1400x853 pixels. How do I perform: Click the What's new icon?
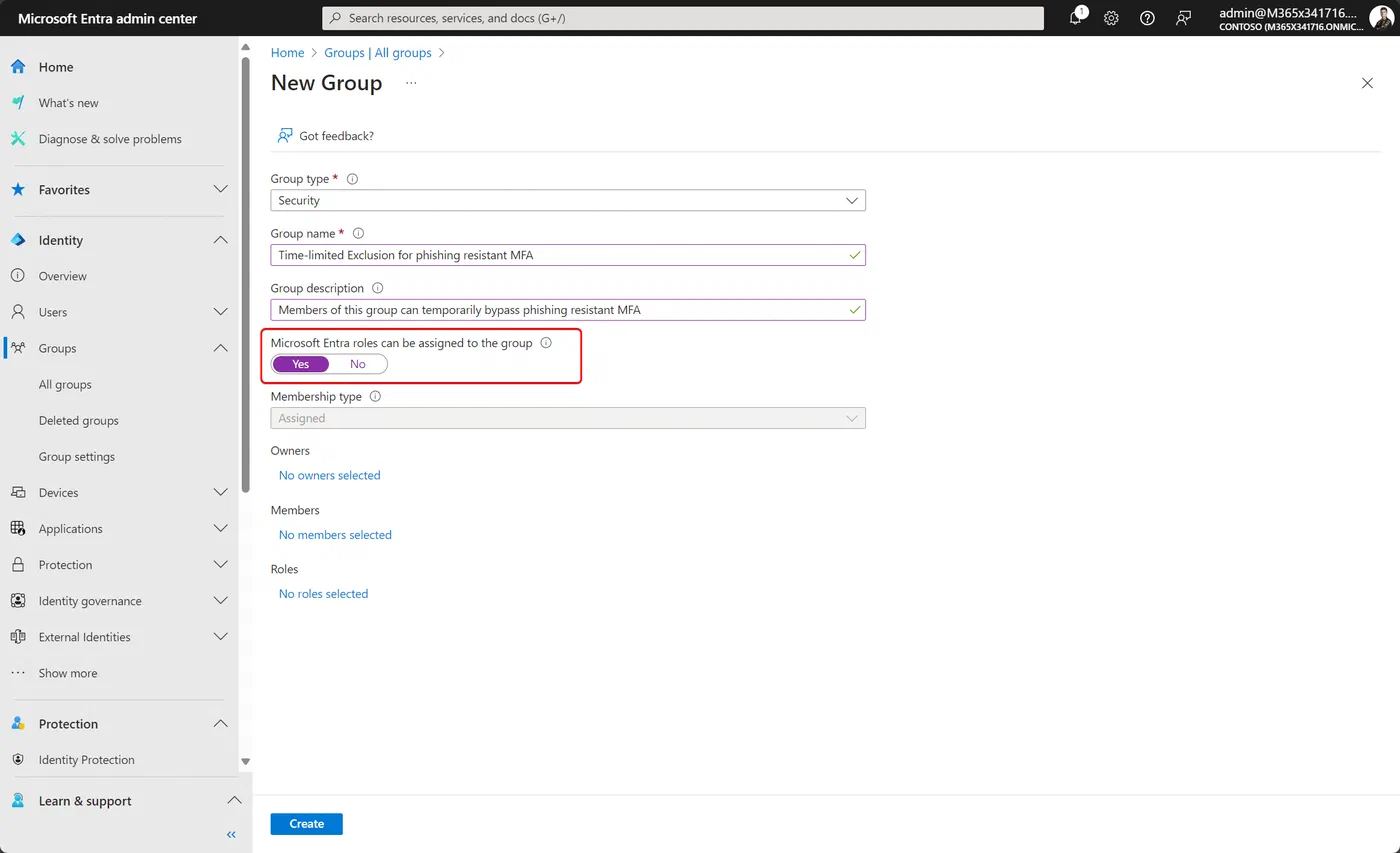[x=18, y=103]
